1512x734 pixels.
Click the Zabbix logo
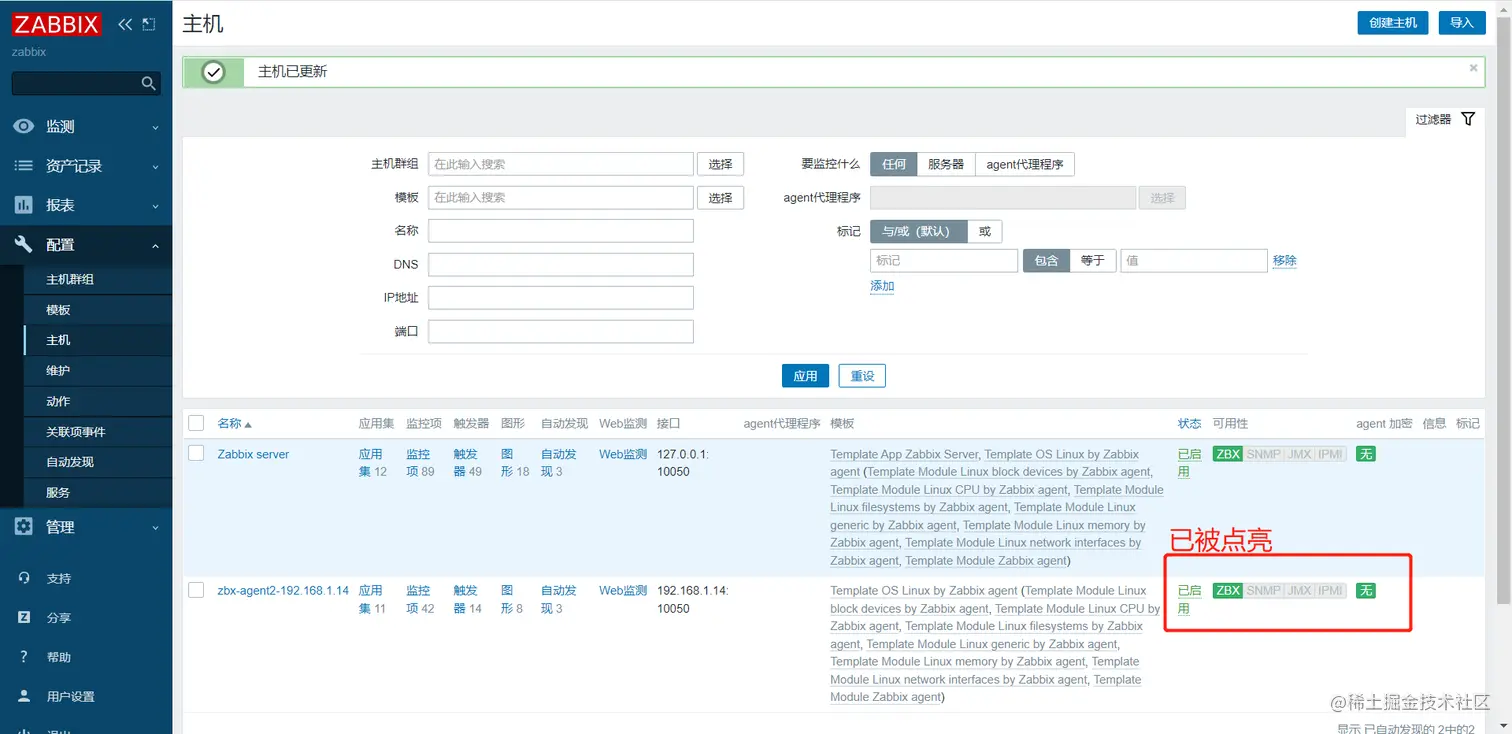pyautogui.click(x=57, y=24)
